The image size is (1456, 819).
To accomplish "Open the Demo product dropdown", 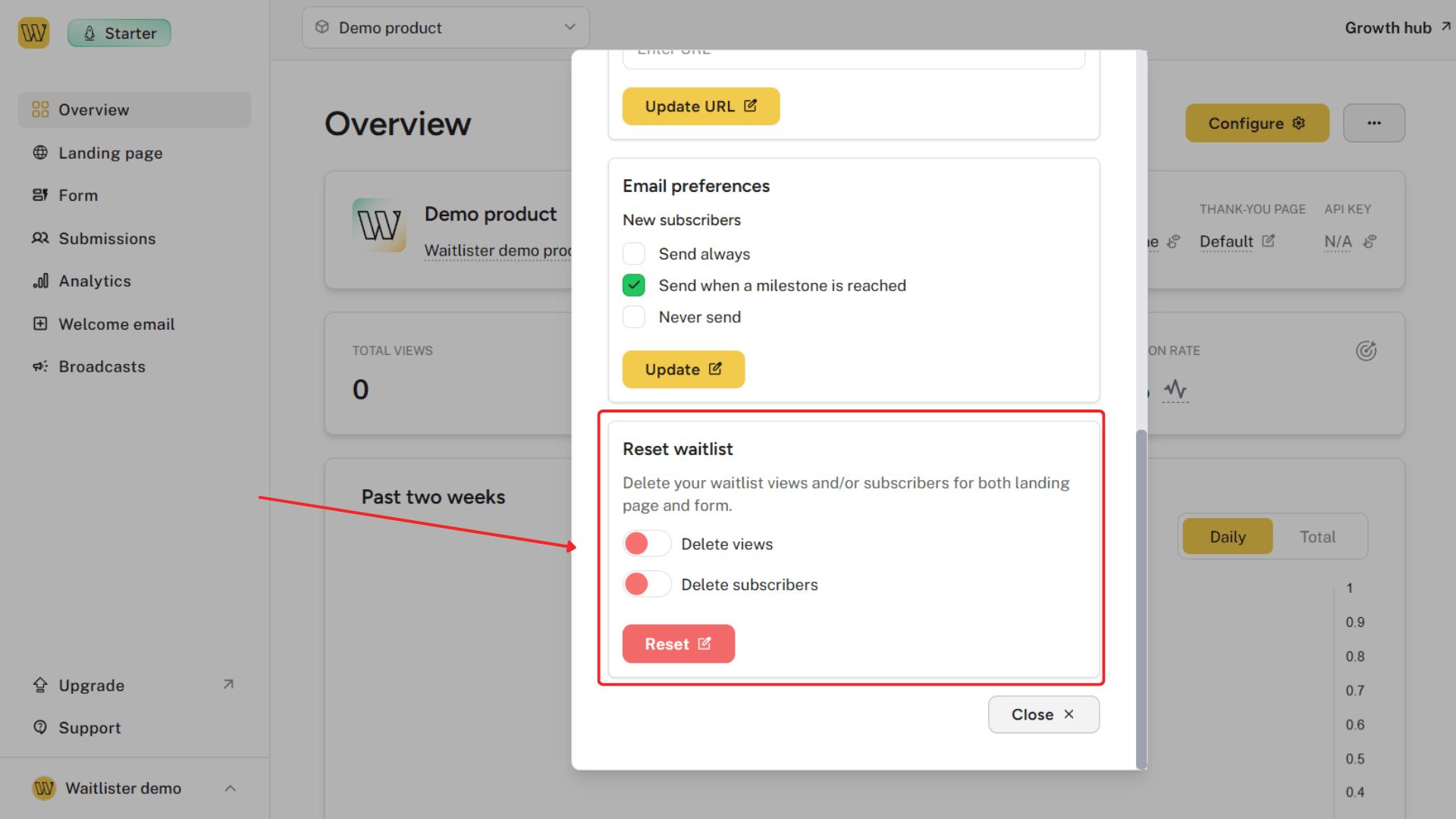I will (x=446, y=28).
